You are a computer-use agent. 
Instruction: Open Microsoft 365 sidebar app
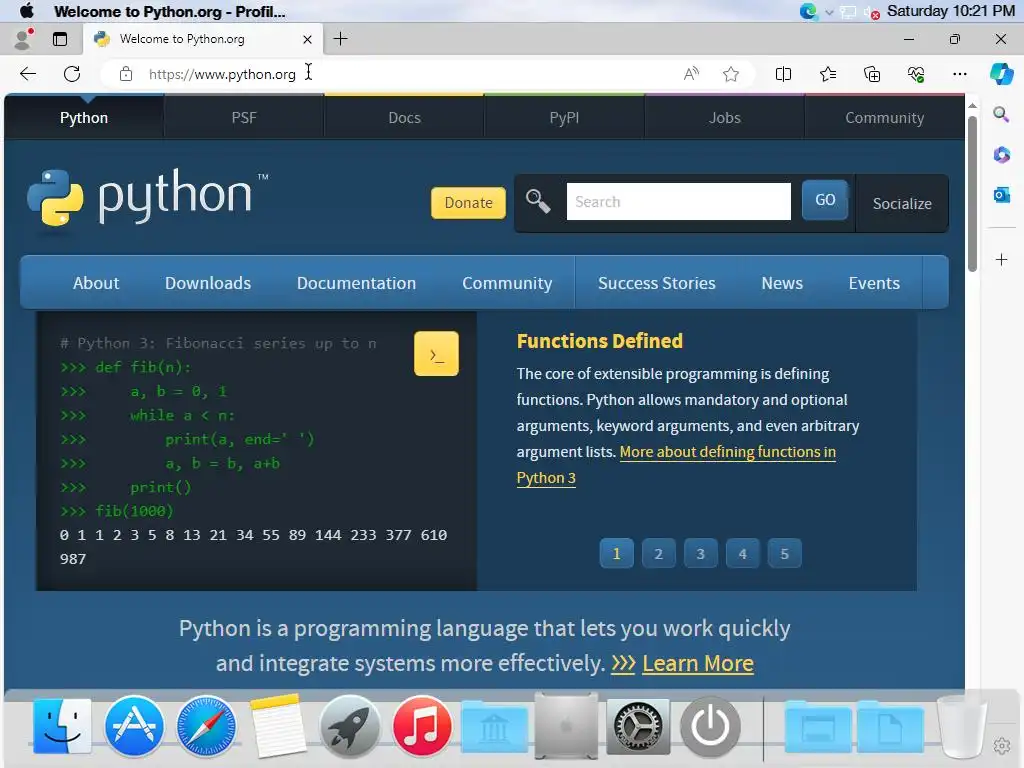coord(1001,155)
